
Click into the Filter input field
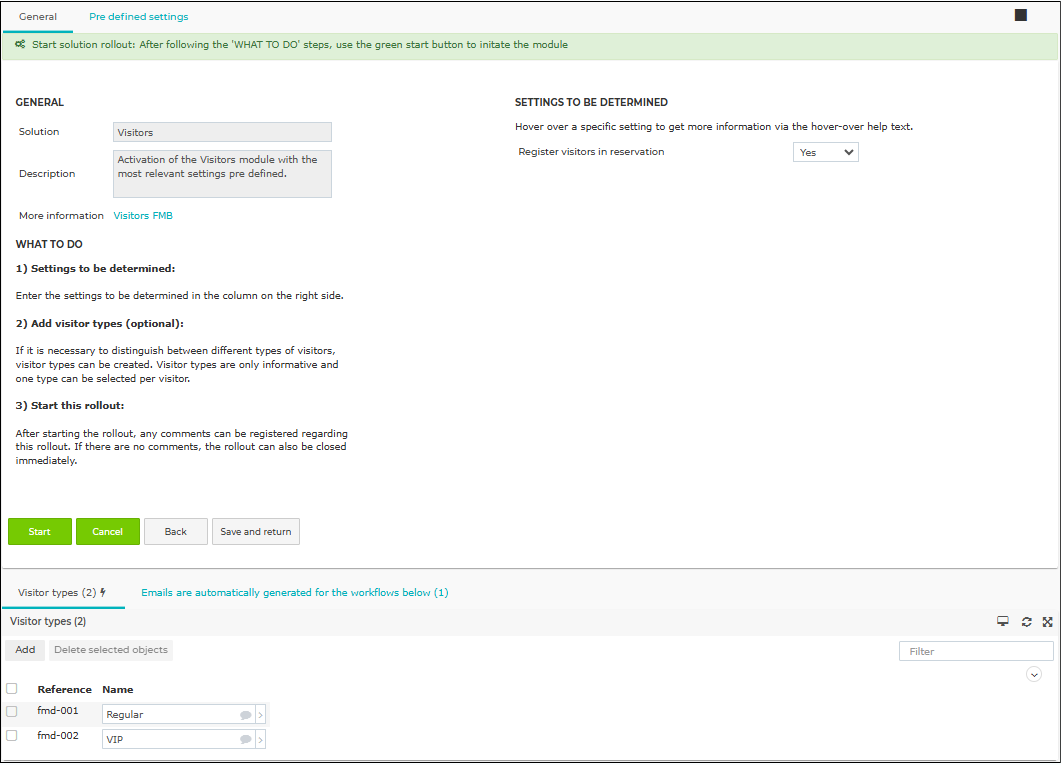[x=976, y=651]
